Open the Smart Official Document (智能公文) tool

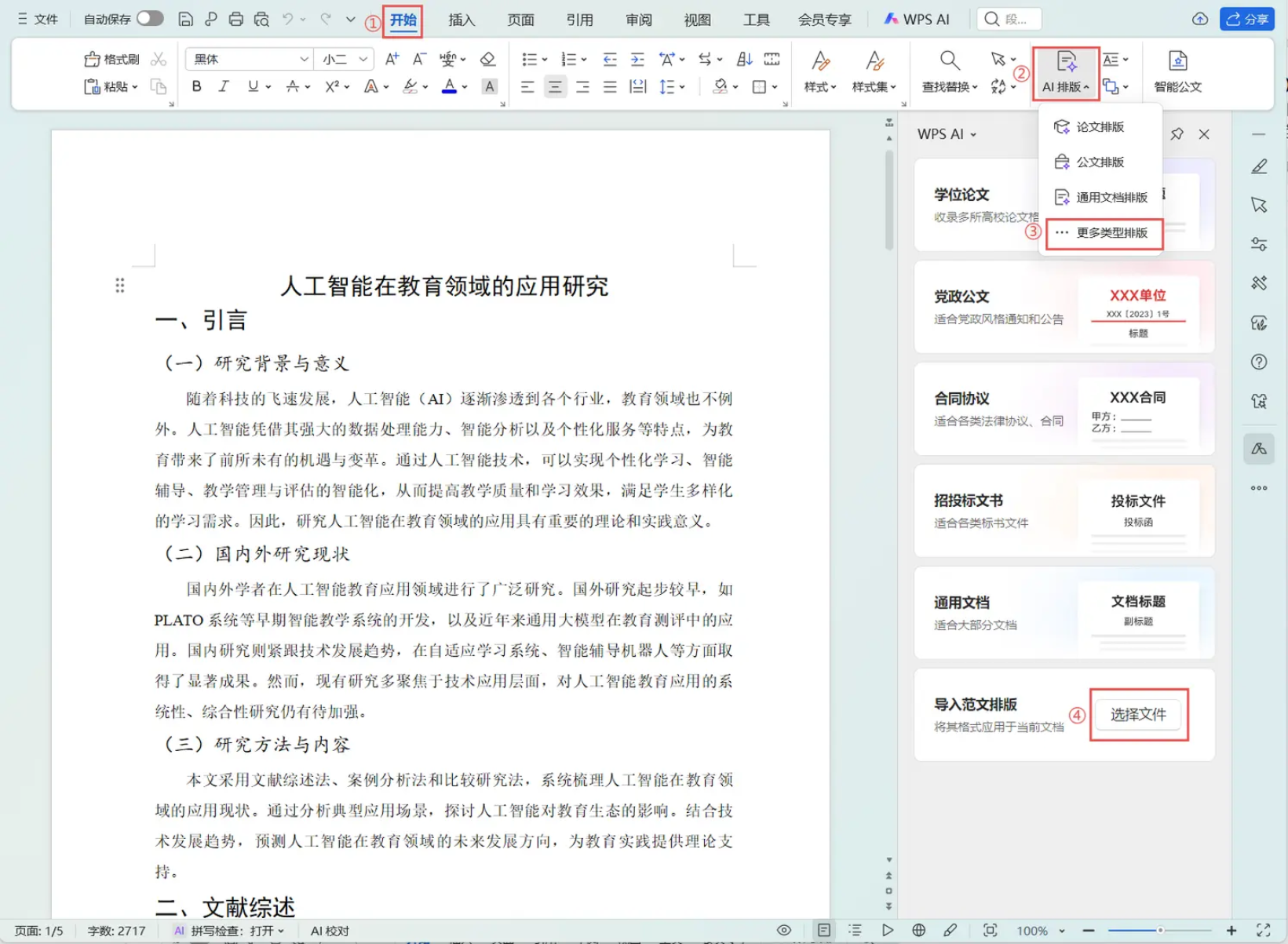click(1177, 71)
